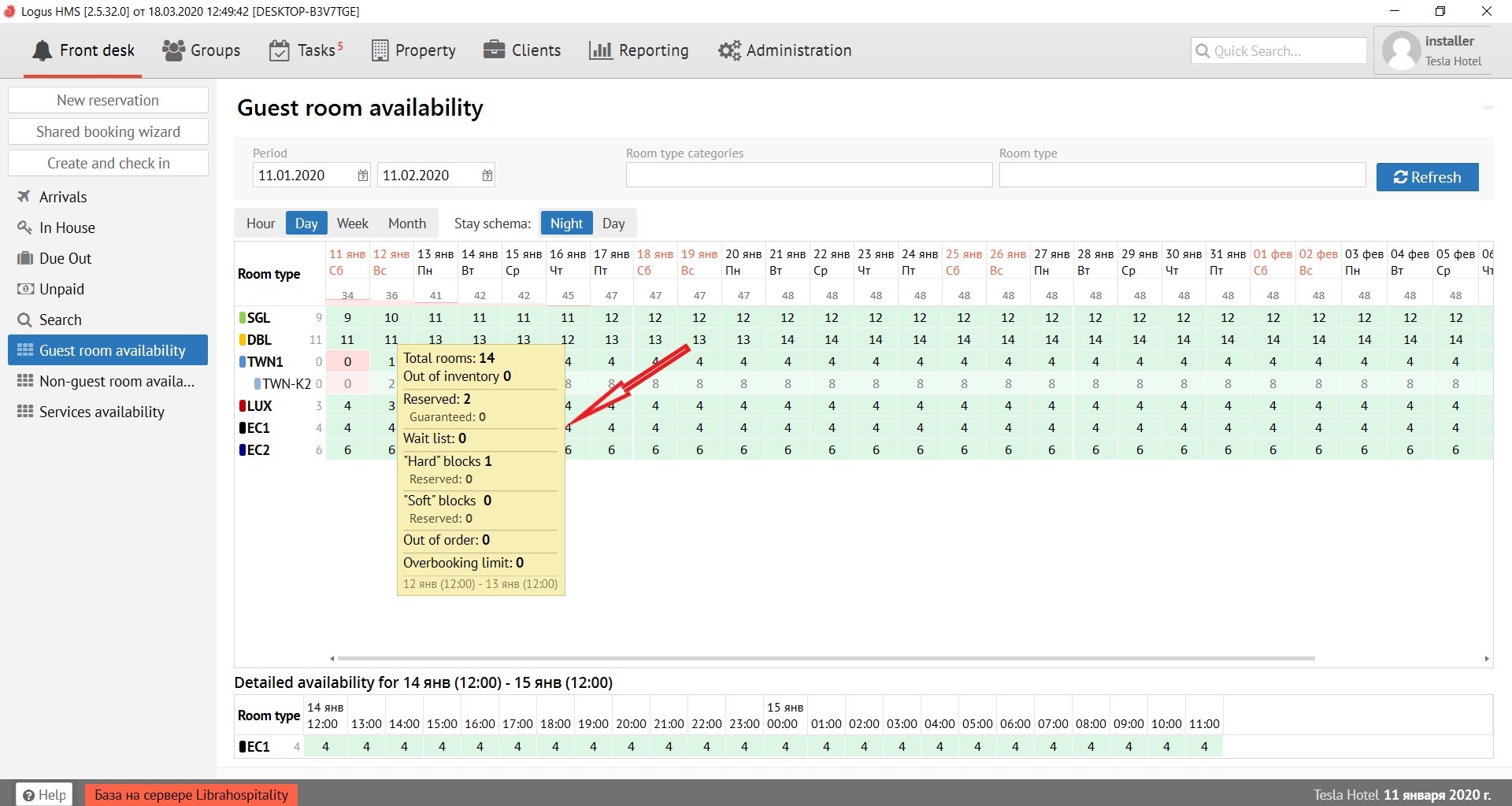Click the Administration gears icon

[x=729, y=50]
